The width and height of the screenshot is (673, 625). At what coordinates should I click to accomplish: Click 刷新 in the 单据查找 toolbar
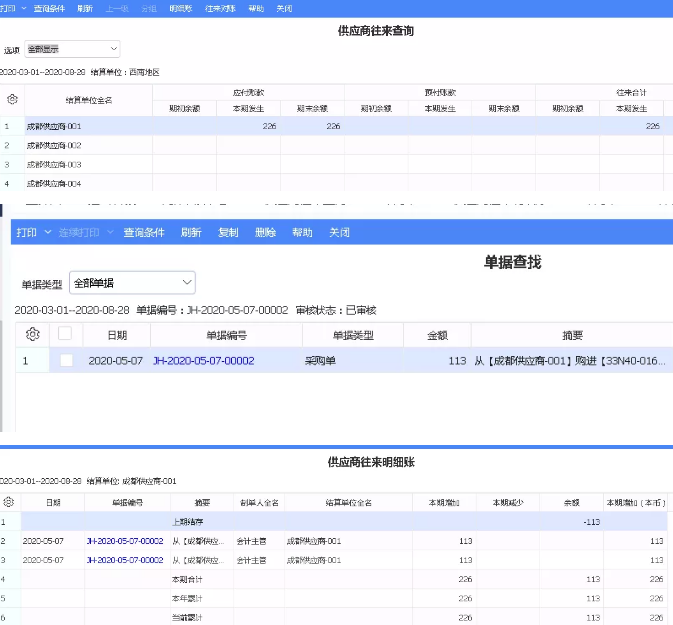pyautogui.click(x=191, y=232)
